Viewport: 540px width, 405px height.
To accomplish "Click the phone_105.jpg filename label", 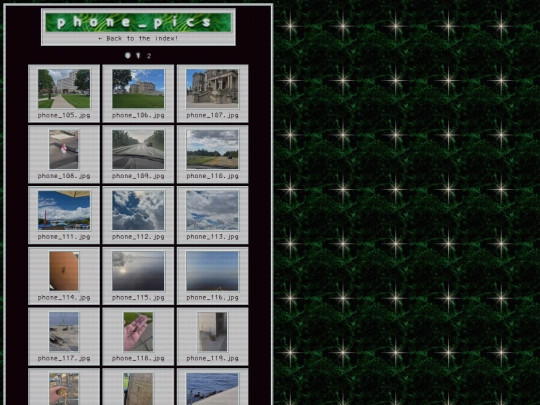I will click(64, 115).
